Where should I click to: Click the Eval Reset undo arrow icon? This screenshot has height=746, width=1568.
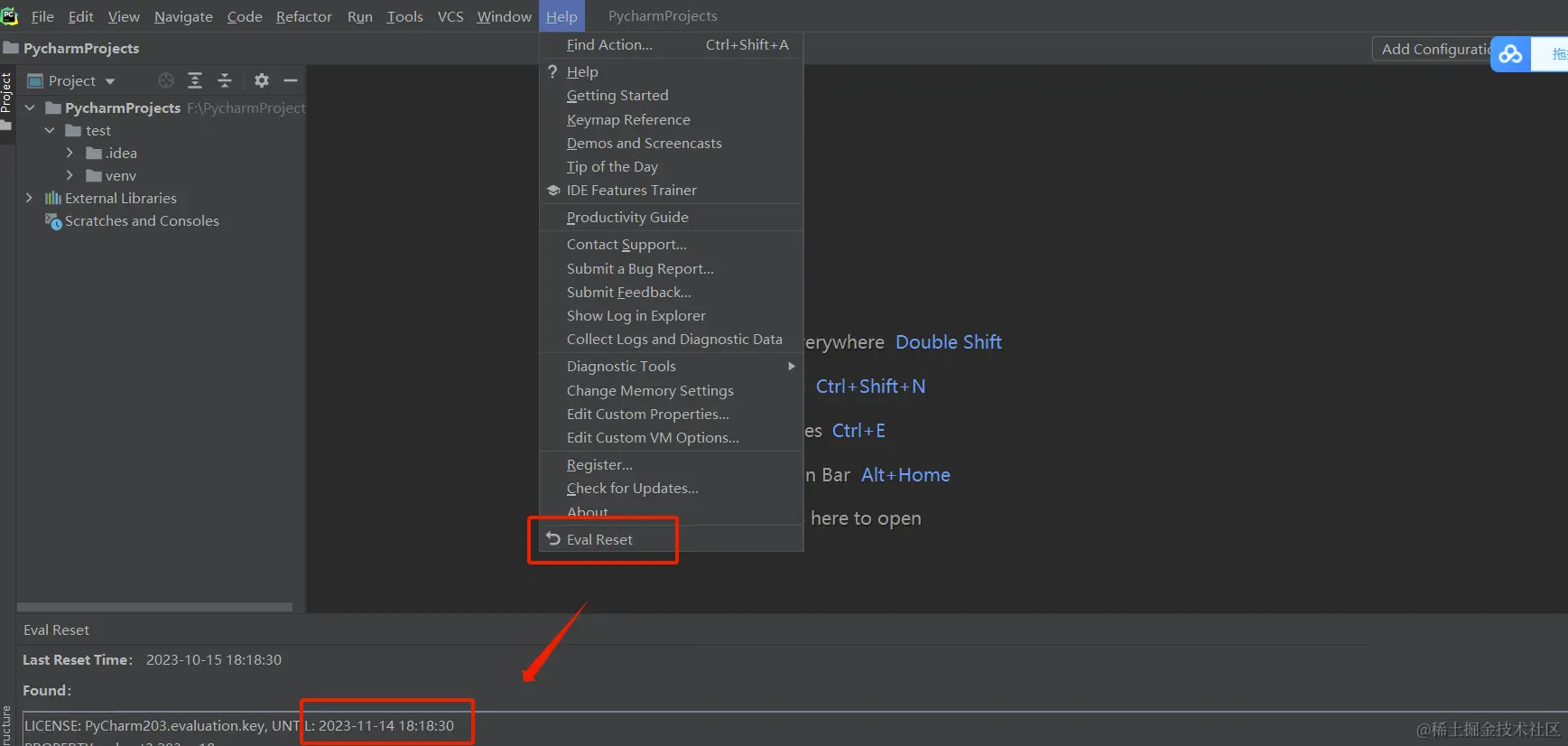click(x=553, y=539)
